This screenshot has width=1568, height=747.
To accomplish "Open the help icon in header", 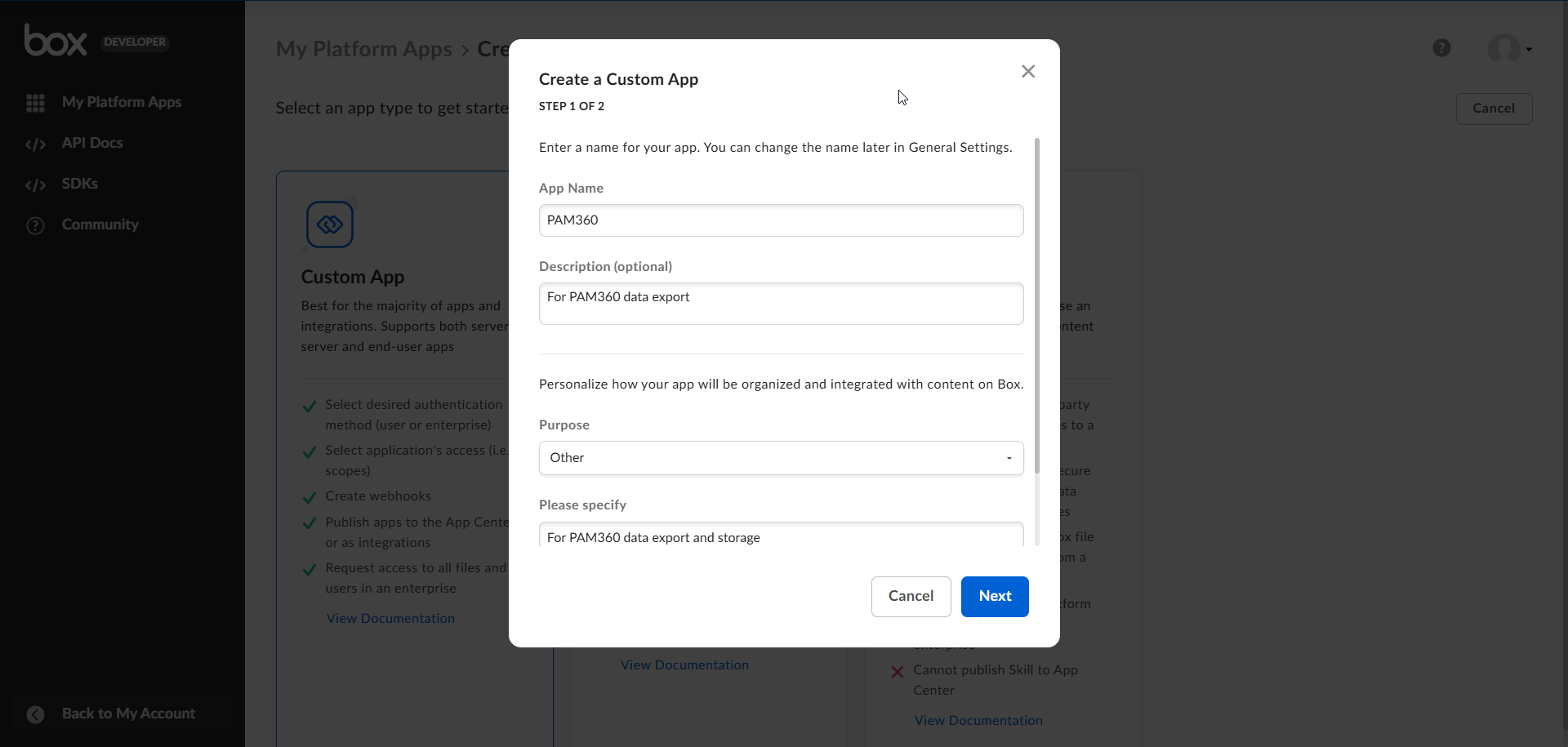I will [x=1441, y=48].
